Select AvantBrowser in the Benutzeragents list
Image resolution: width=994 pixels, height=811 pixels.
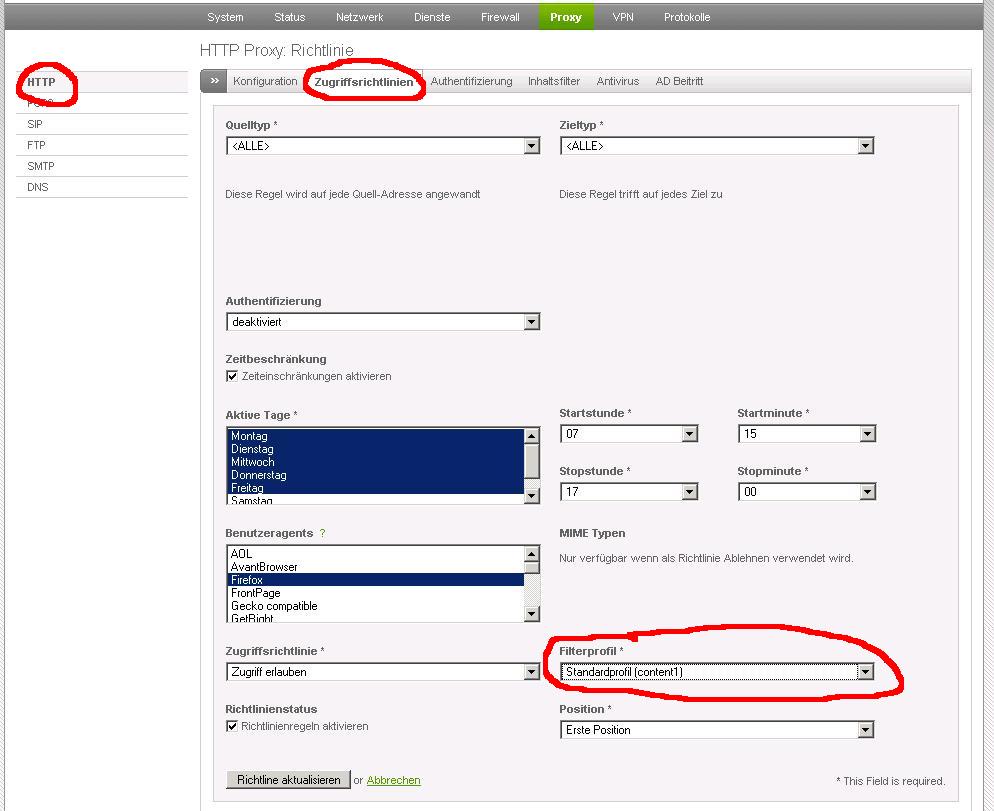(264, 567)
